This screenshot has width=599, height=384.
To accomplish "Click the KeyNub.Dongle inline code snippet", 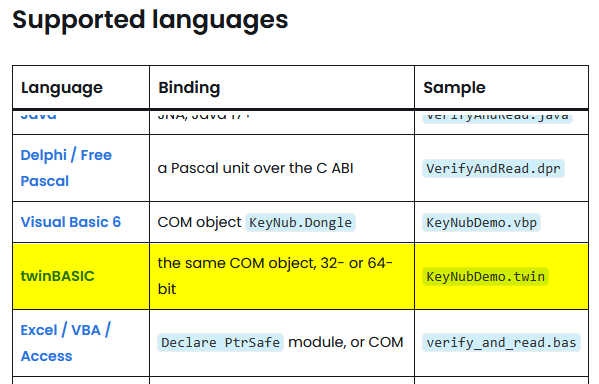I will point(300,222).
